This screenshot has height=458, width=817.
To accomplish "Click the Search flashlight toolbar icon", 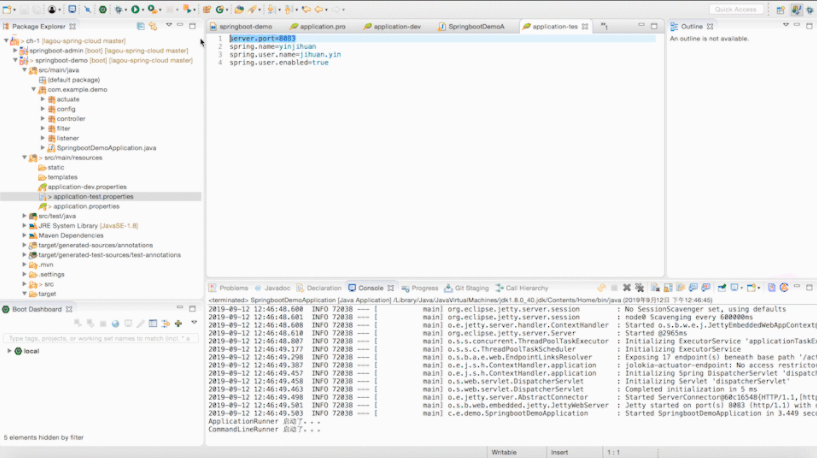I will point(252,9).
